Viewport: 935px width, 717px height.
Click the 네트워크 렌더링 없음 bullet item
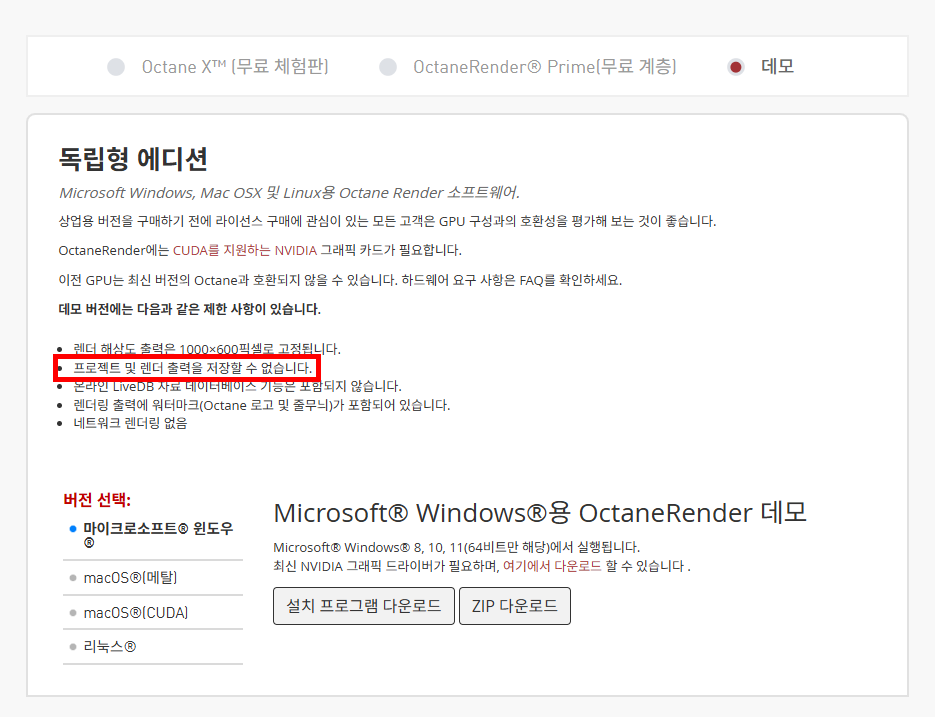click(130, 424)
